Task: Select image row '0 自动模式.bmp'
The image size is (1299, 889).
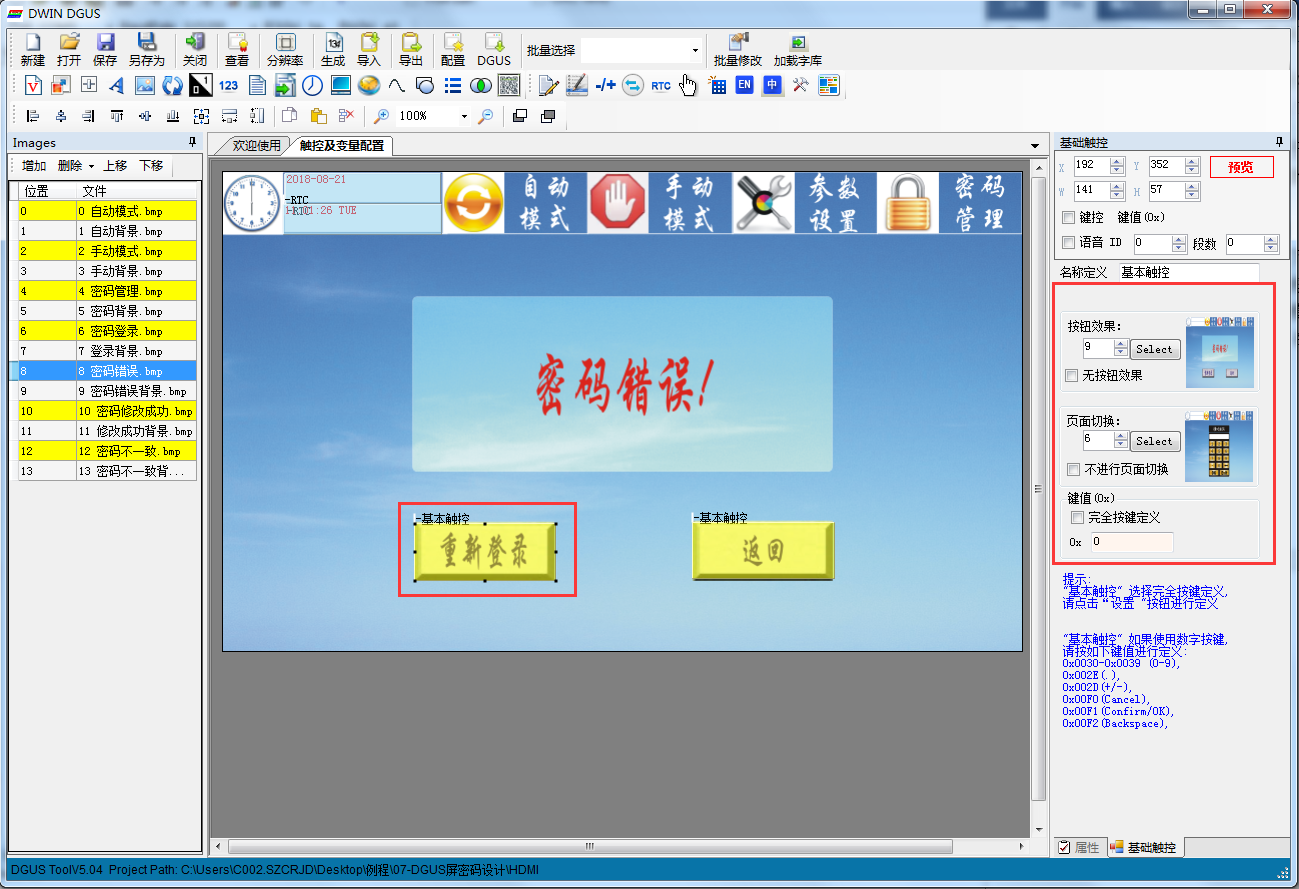Action: 107,211
